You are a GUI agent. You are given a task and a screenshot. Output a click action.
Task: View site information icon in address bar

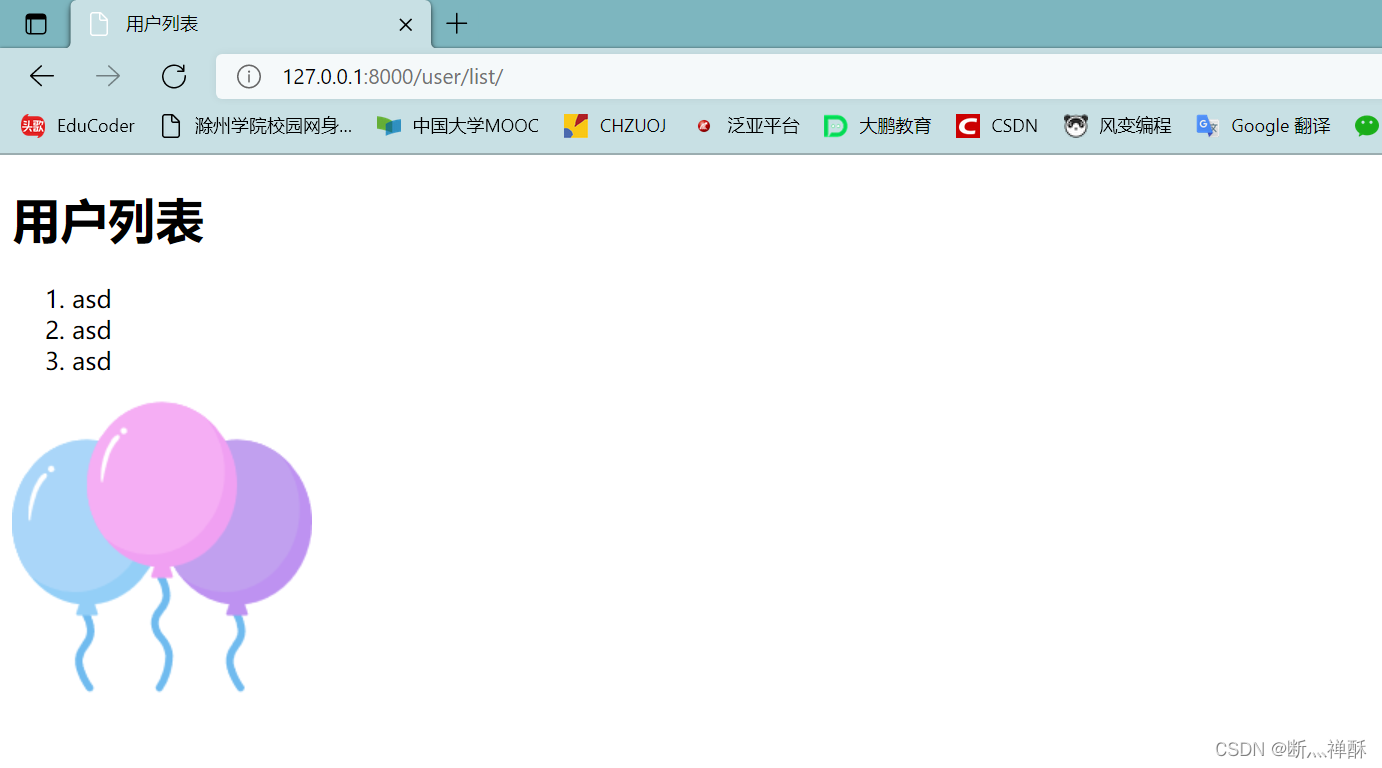click(249, 76)
